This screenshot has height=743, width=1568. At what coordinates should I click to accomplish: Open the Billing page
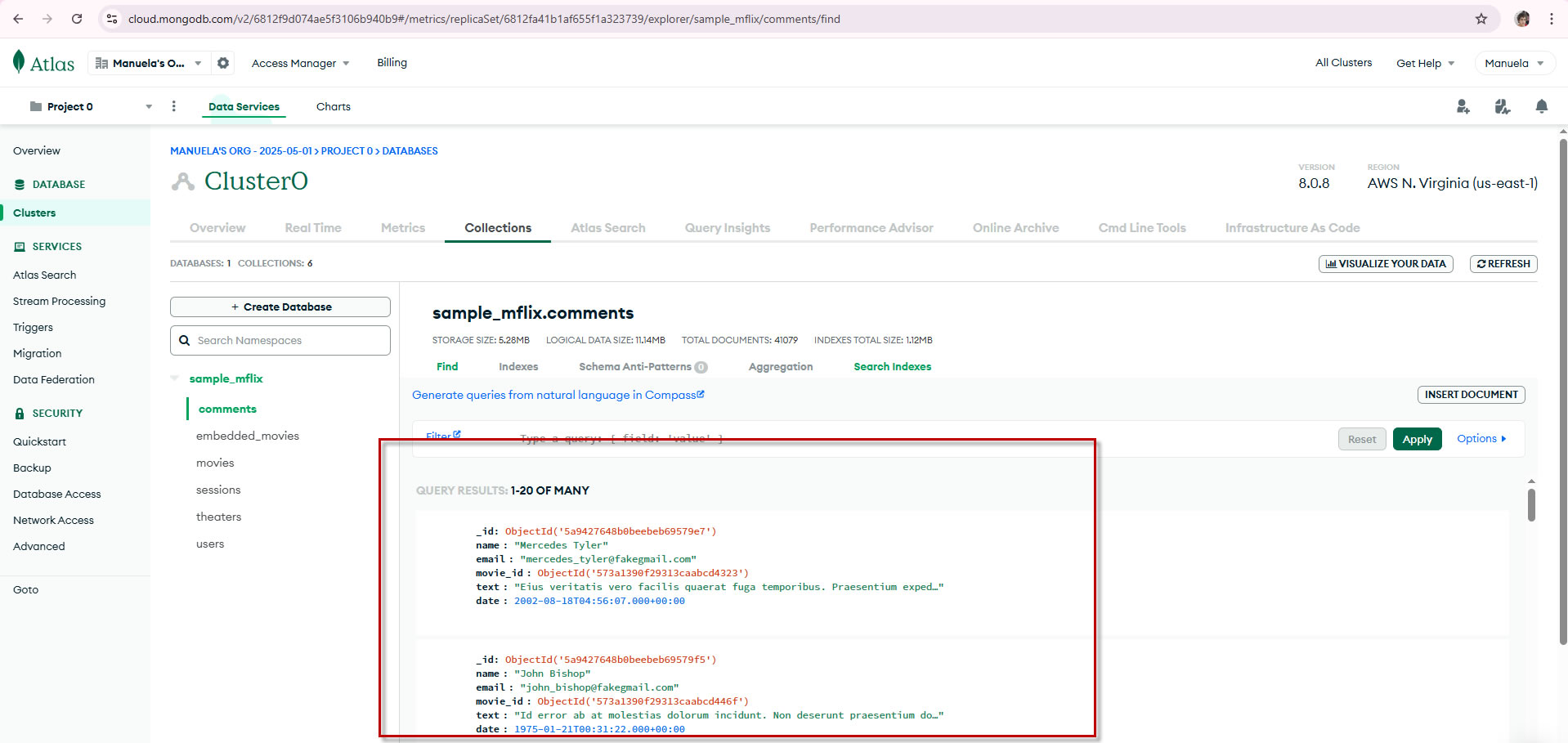[x=392, y=63]
